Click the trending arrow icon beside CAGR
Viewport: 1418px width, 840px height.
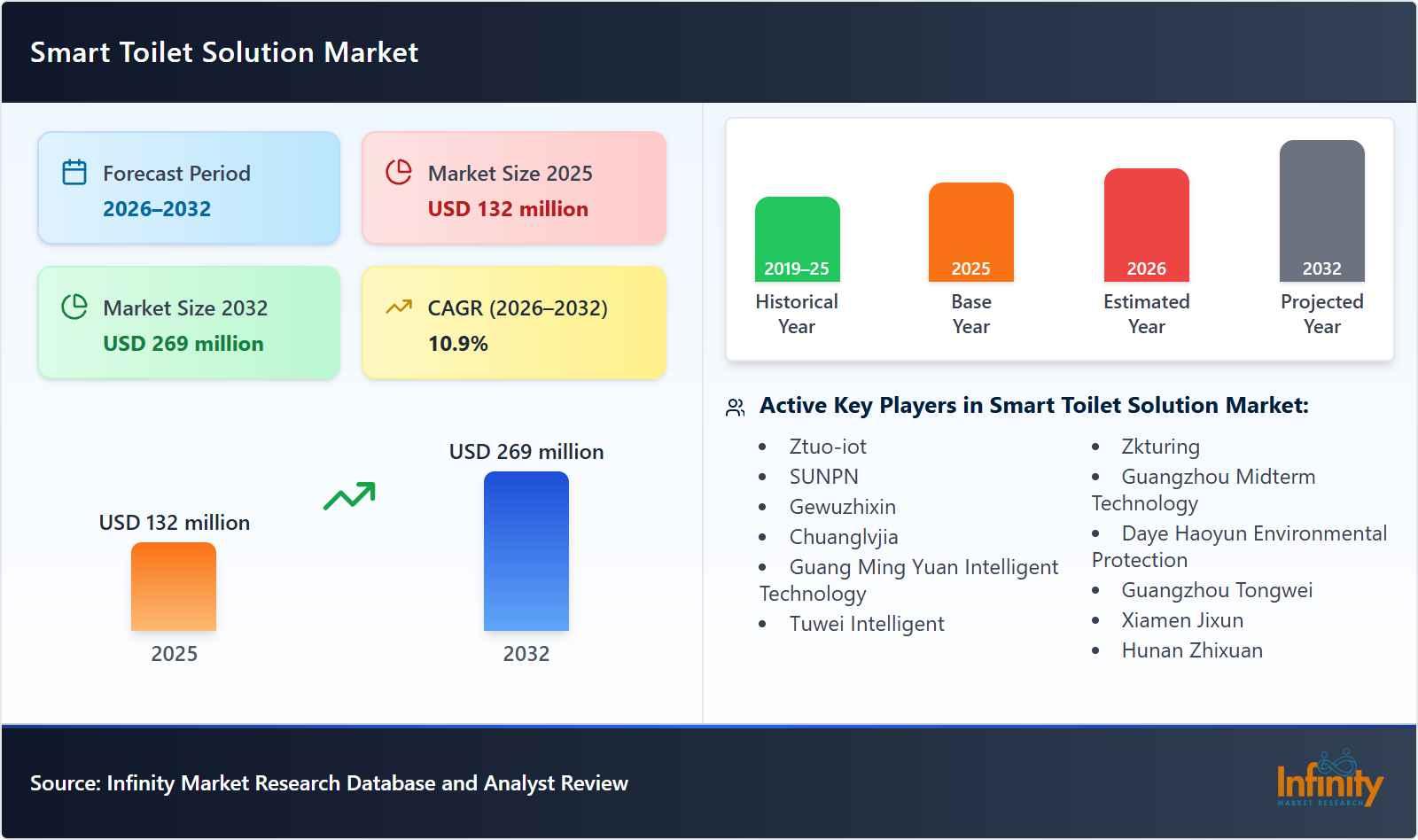(x=399, y=307)
